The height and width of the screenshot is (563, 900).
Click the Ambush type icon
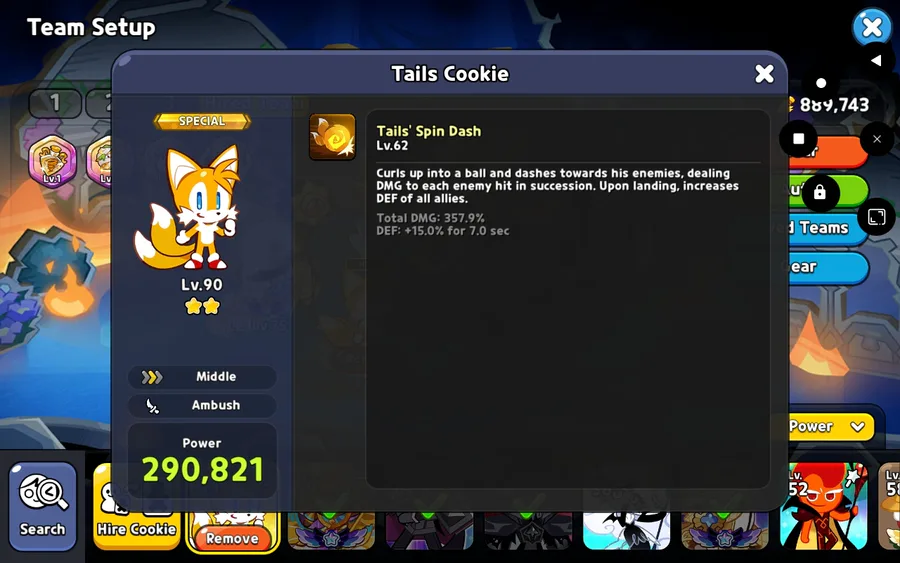click(x=152, y=406)
